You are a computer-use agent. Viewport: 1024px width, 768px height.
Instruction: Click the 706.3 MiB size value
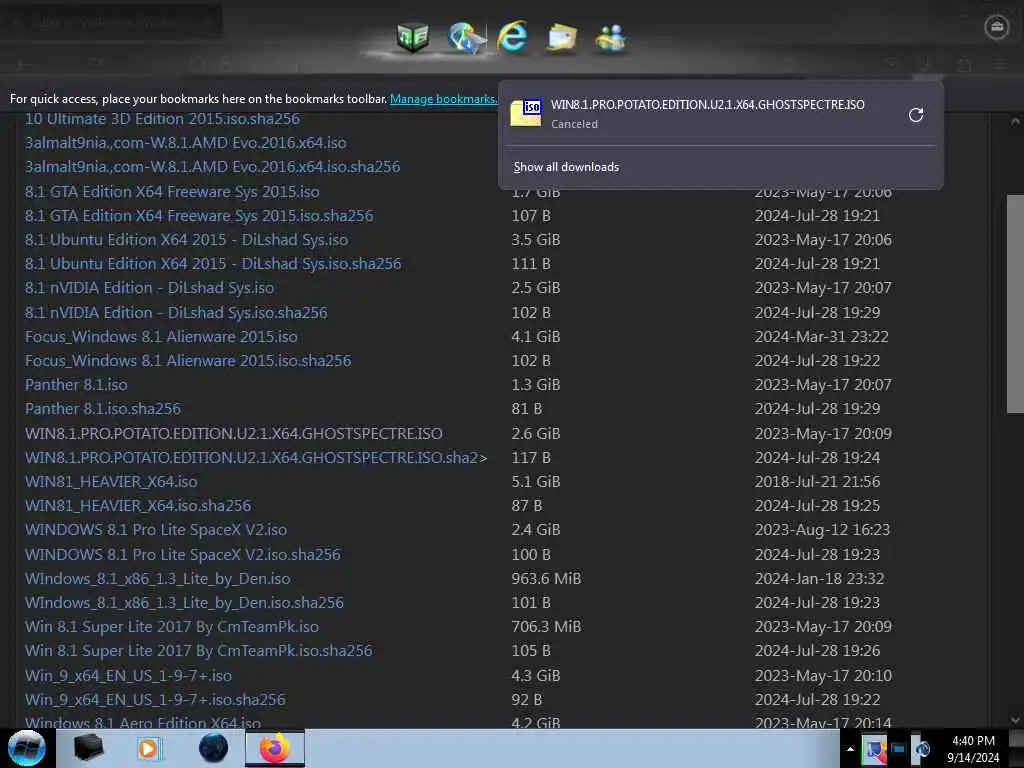[546, 627]
